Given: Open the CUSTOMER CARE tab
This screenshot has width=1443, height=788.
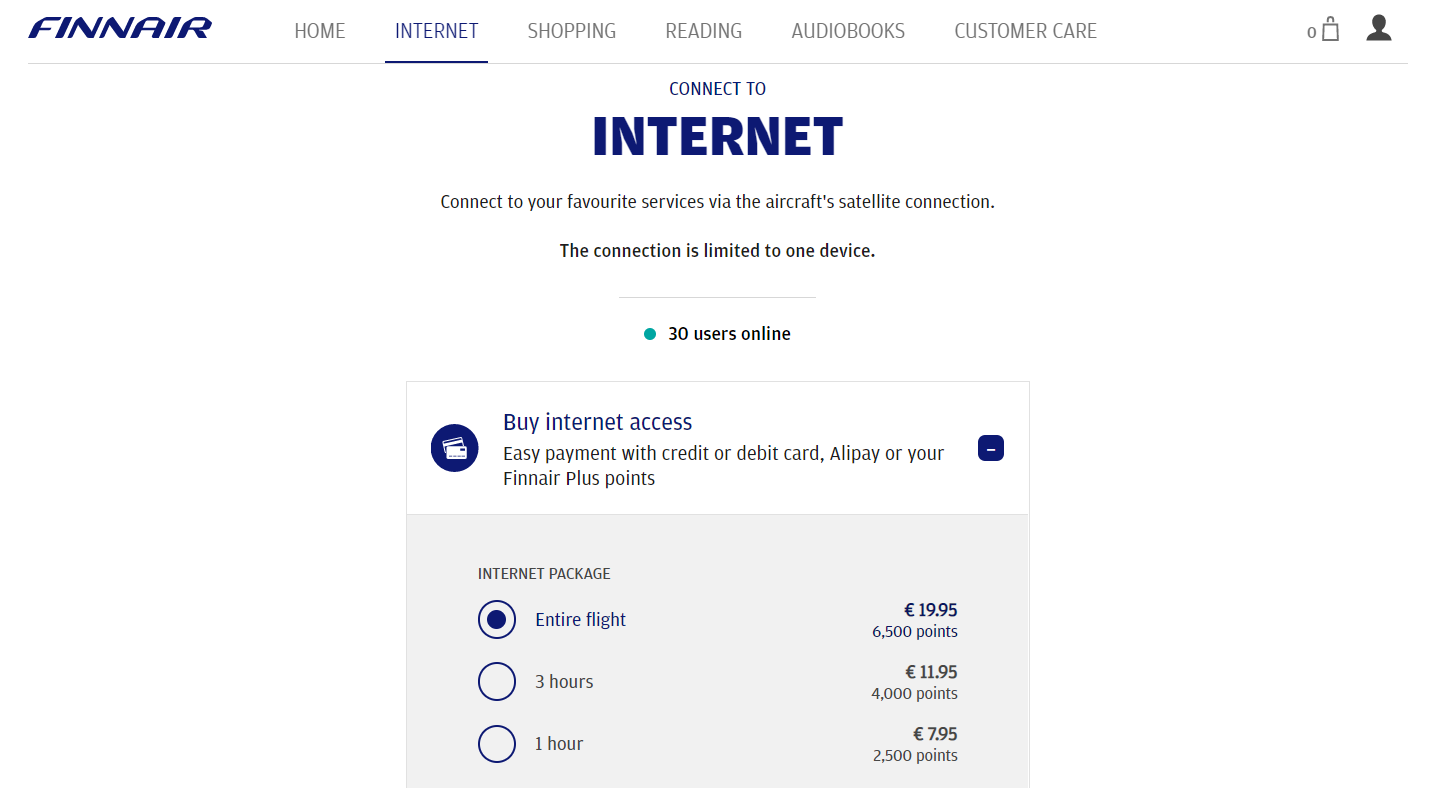Looking at the screenshot, I should (1025, 31).
